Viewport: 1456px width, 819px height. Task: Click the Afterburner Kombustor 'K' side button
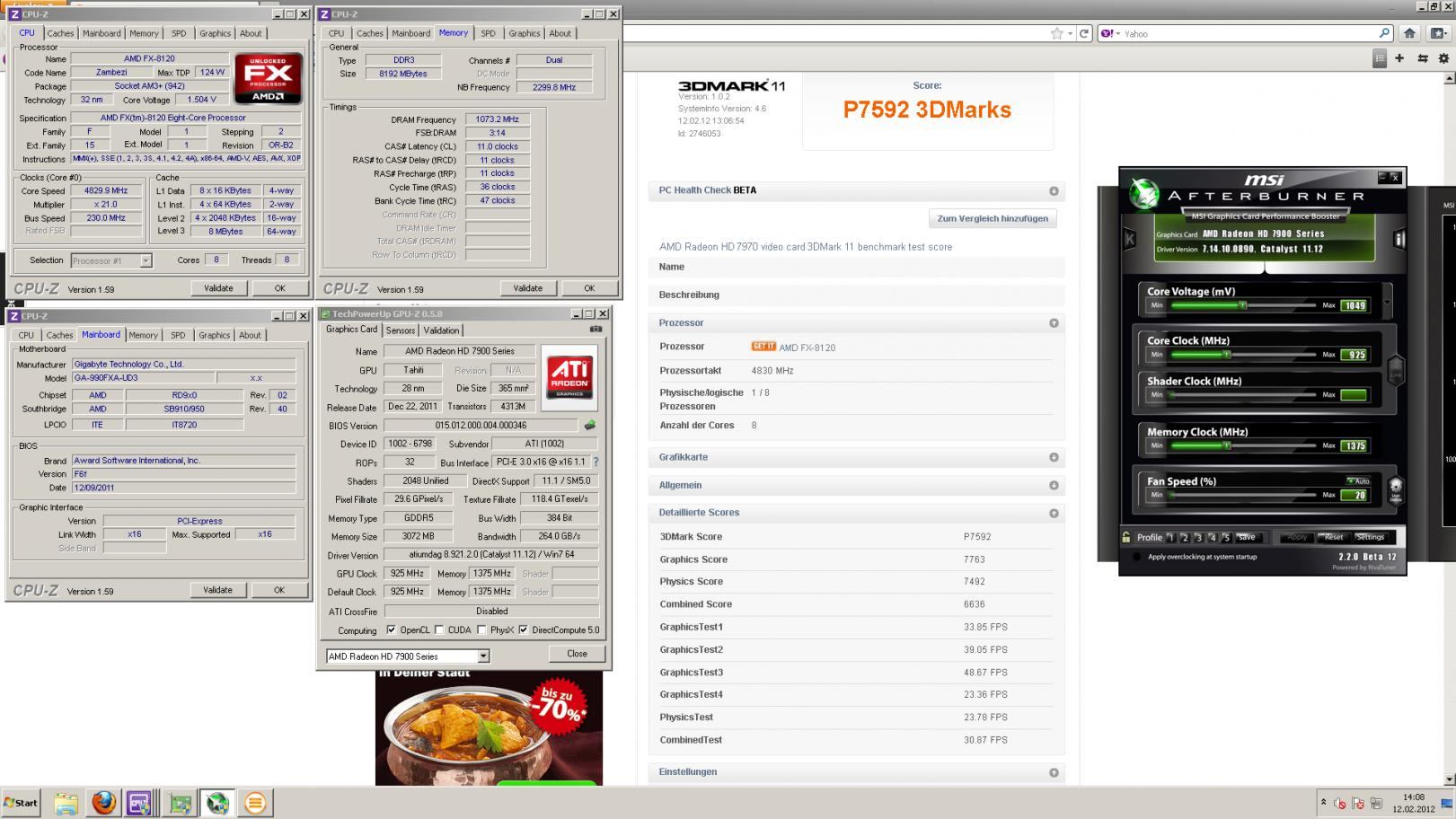coord(1129,239)
